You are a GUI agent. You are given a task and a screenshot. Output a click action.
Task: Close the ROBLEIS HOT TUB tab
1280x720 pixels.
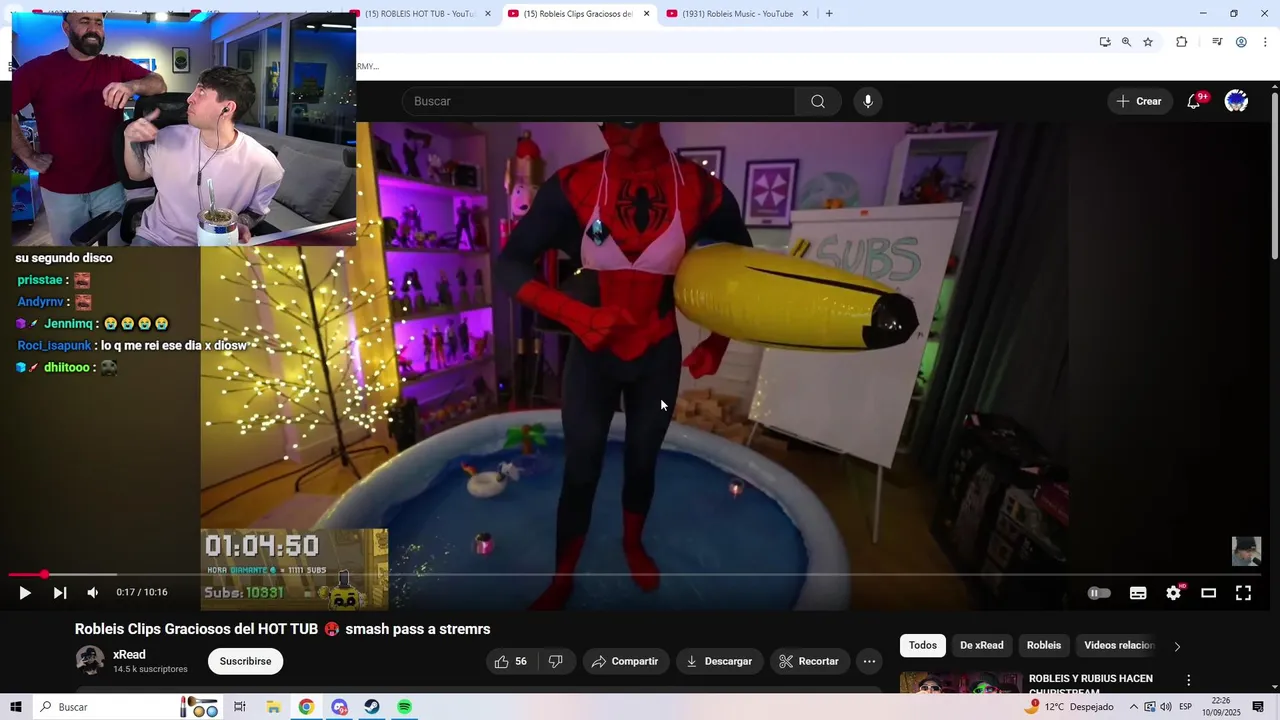(x=488, y=13)
